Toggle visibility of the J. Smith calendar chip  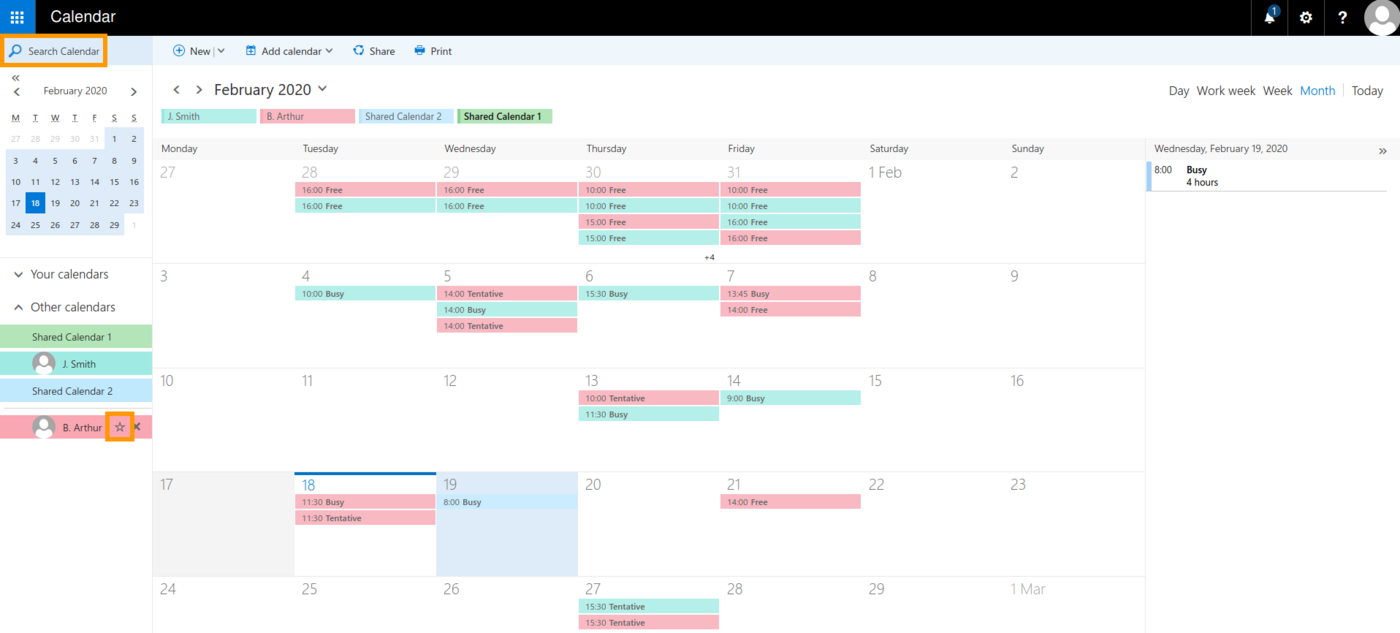tap(208, 116)
